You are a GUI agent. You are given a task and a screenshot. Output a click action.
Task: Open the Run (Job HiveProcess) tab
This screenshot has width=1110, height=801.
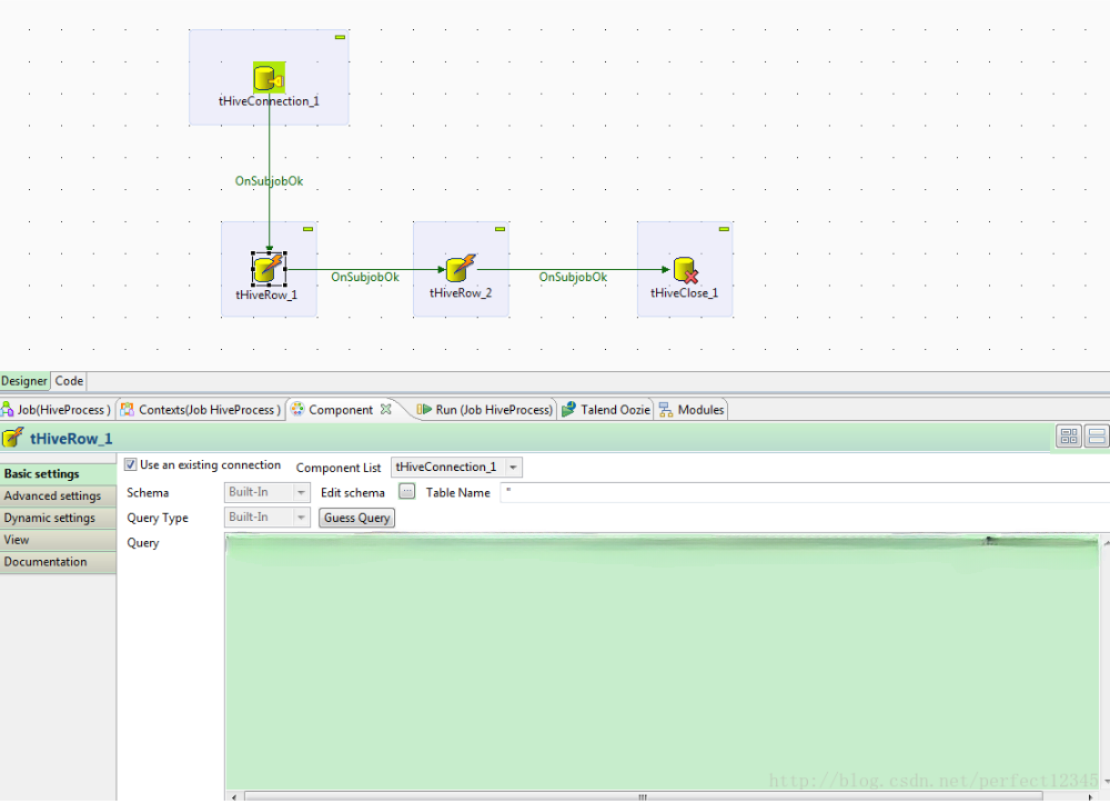[485, 409]
